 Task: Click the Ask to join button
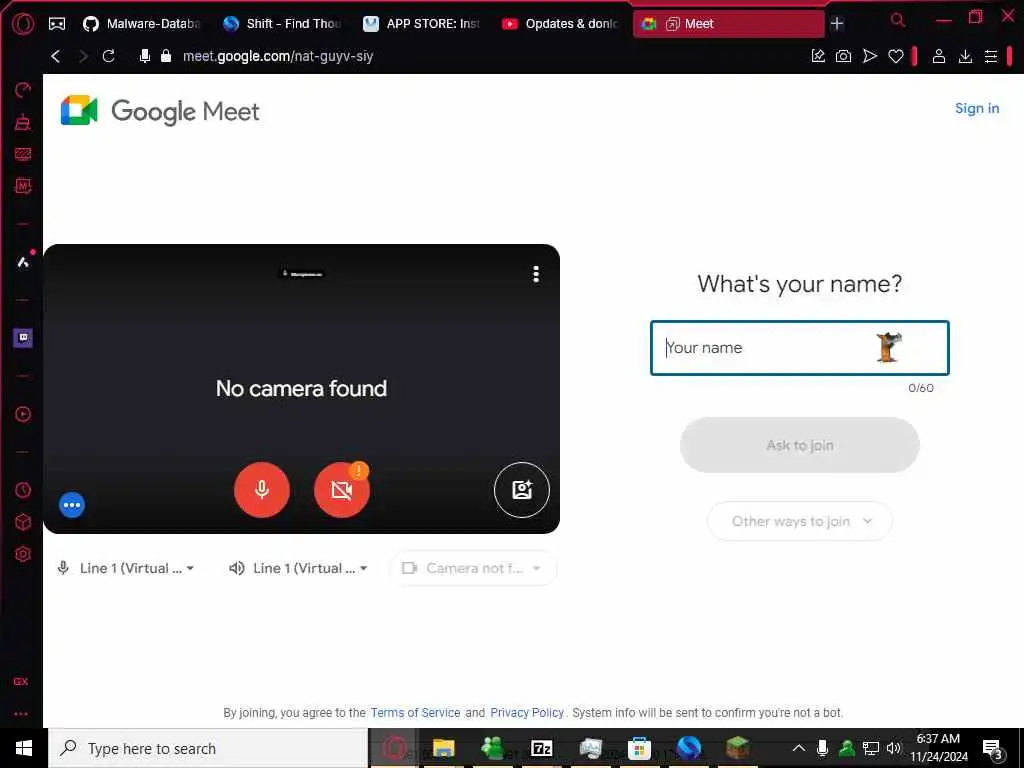[800, 445]
